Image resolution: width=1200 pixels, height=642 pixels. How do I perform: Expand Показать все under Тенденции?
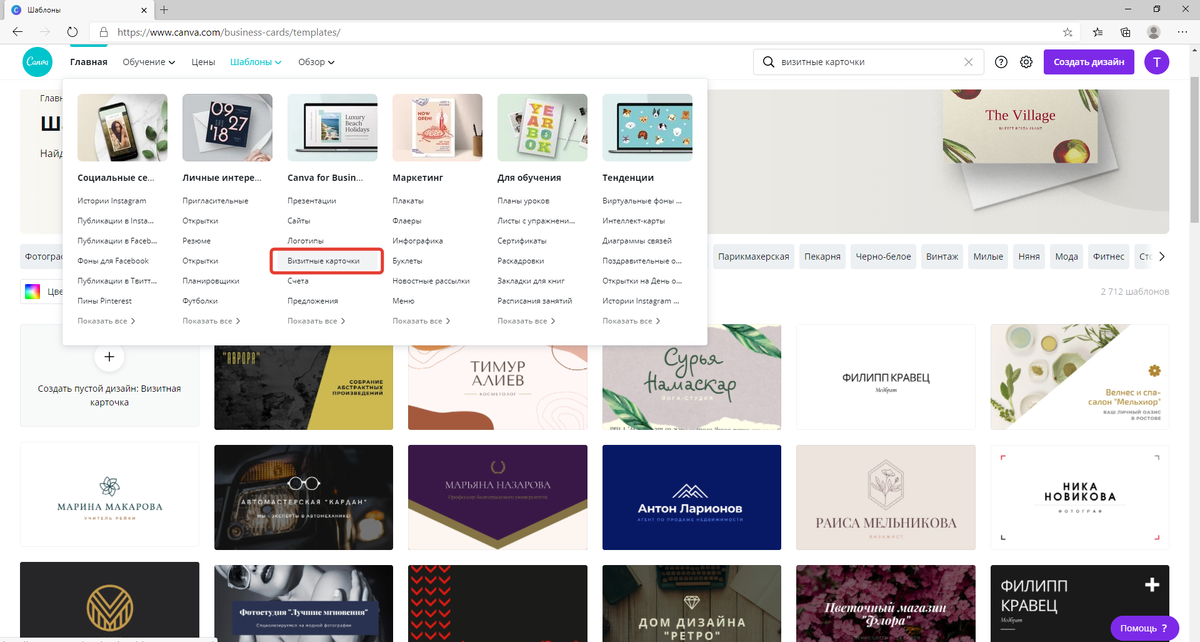coord(631,321)
